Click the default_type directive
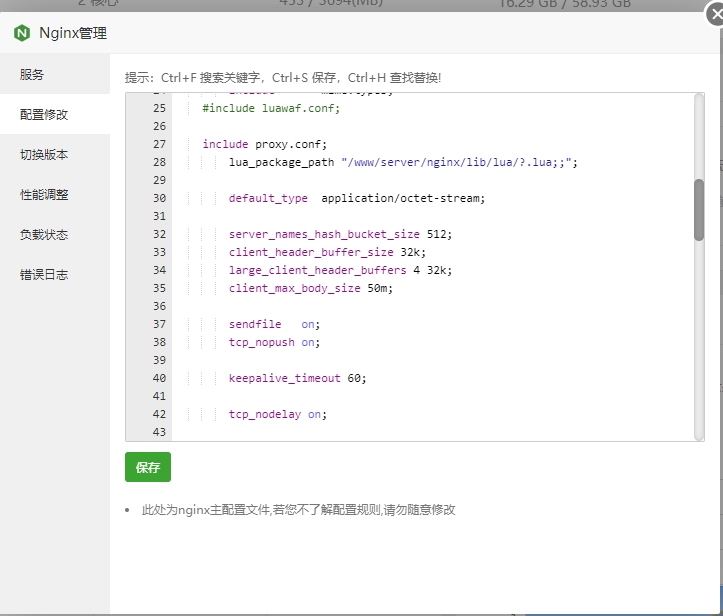This screenshot has height=616, width=723. tap(268, 198)
